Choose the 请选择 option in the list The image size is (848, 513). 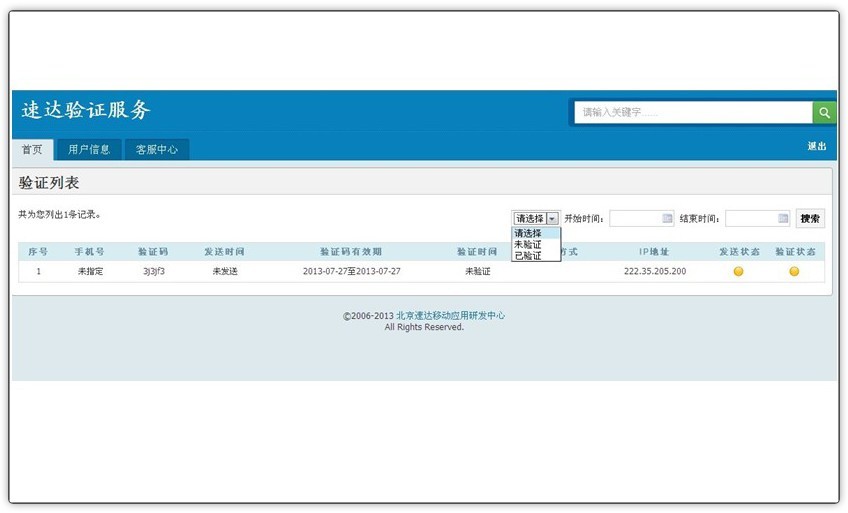pos(528,233)
